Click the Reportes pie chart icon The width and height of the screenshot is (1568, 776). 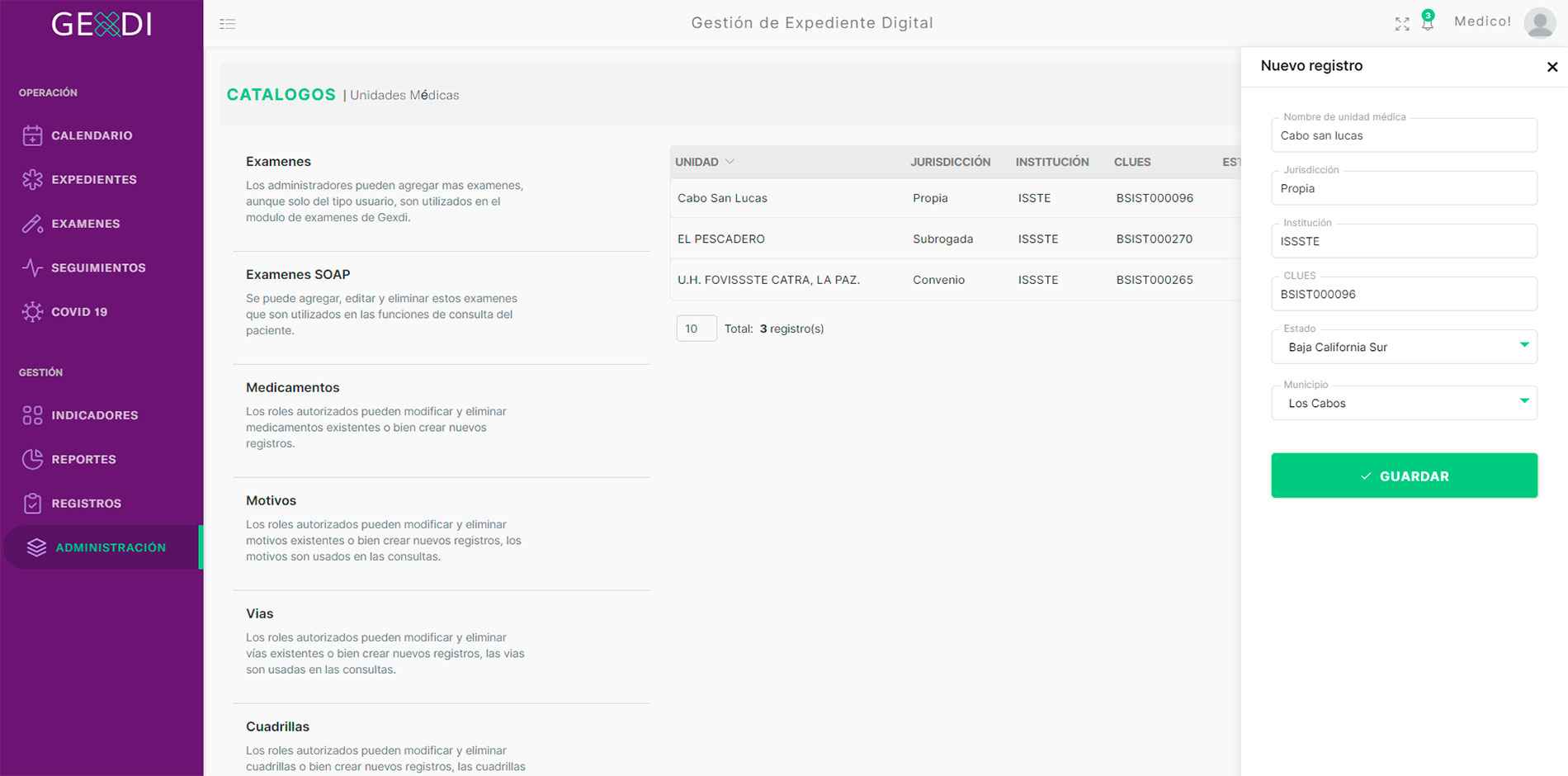pos(32,459)
